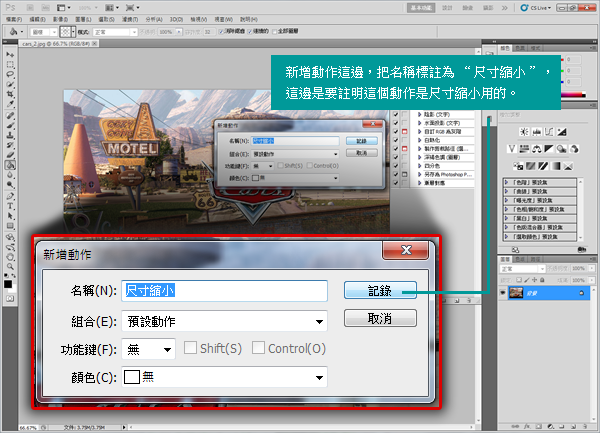Screen dimensions: 600x433
Task: Check Control(O) in the enlarged New Action dialog
Action: (x=258, y=348)
